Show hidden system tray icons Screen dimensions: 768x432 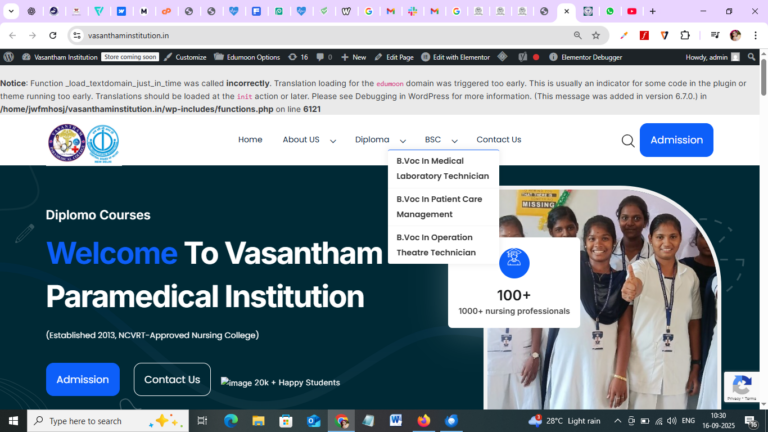(x=618, y=421)
